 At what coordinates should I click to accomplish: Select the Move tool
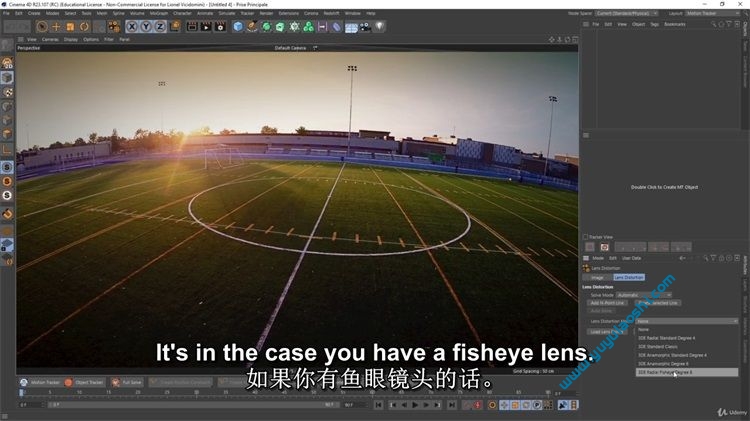56,27
